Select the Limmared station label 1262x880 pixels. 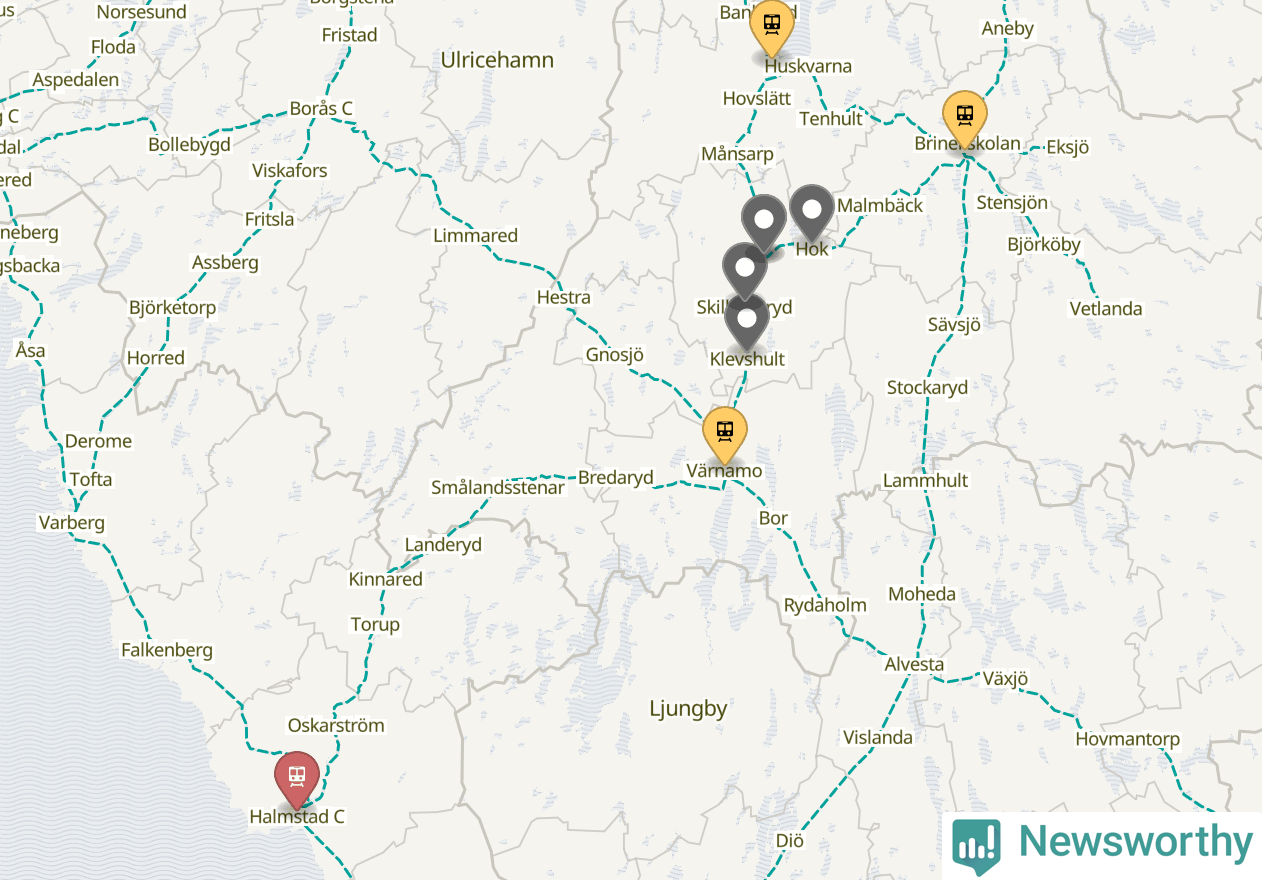click(475, 236)
